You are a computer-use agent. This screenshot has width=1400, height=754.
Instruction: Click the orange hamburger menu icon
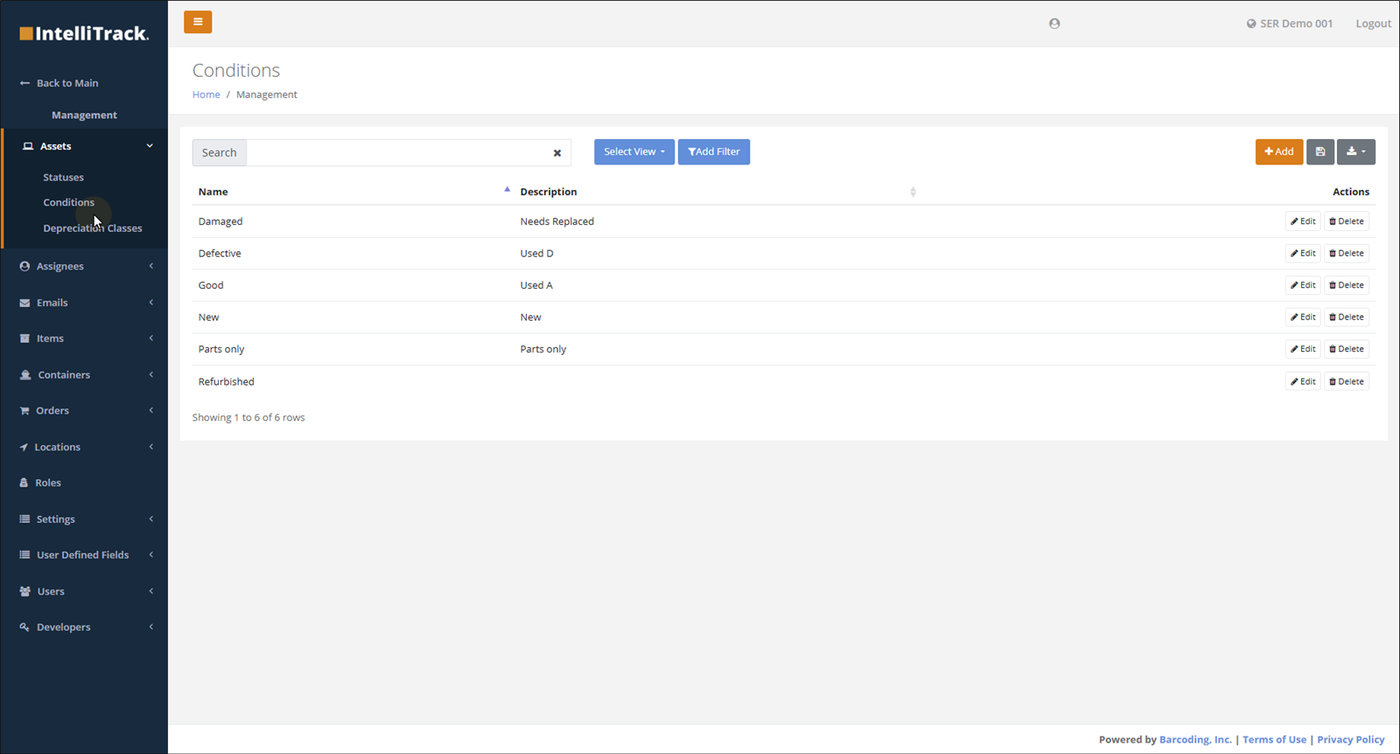[198, 22]
